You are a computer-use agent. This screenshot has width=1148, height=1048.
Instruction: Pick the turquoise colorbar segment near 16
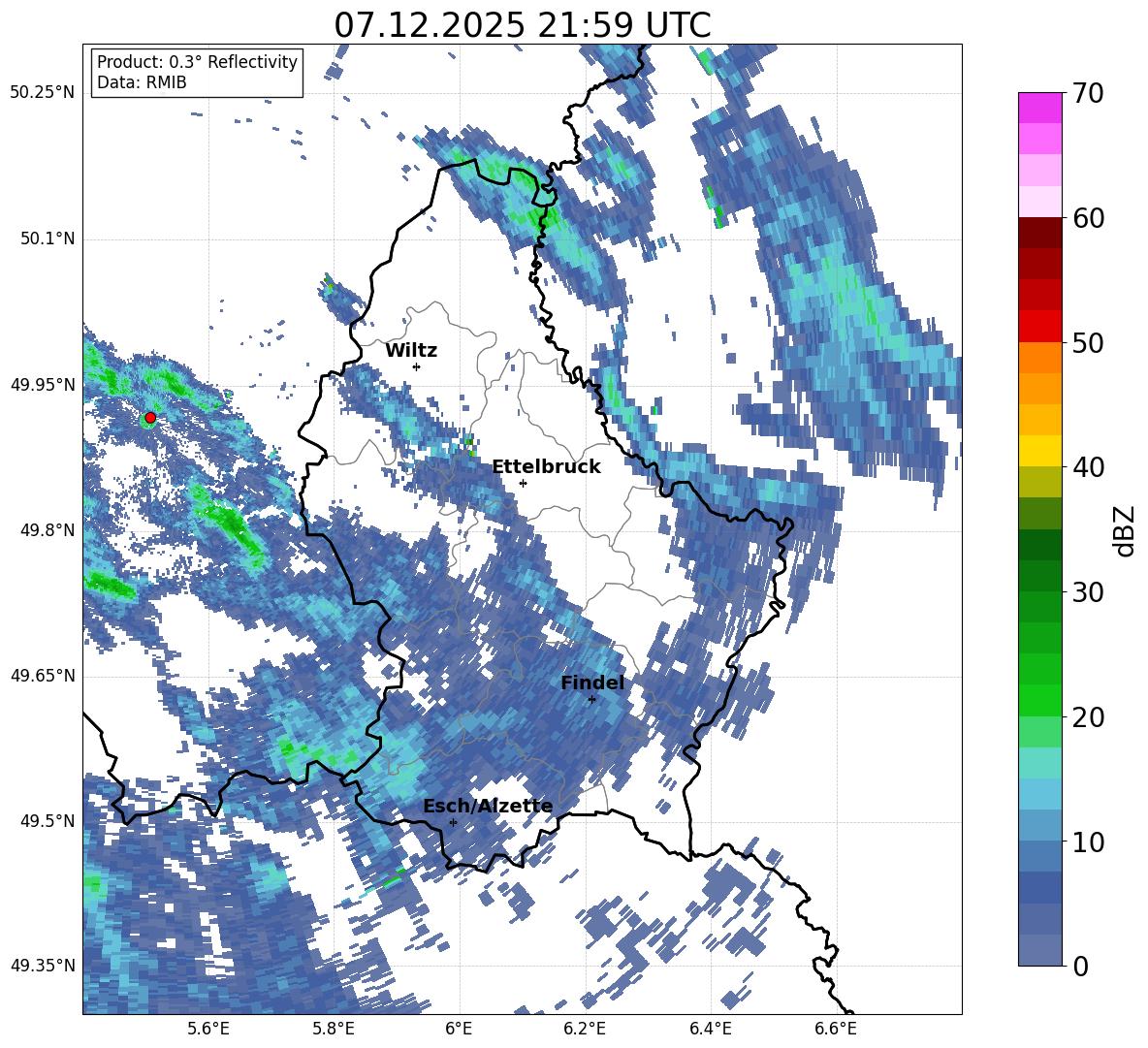point(1039,763)
